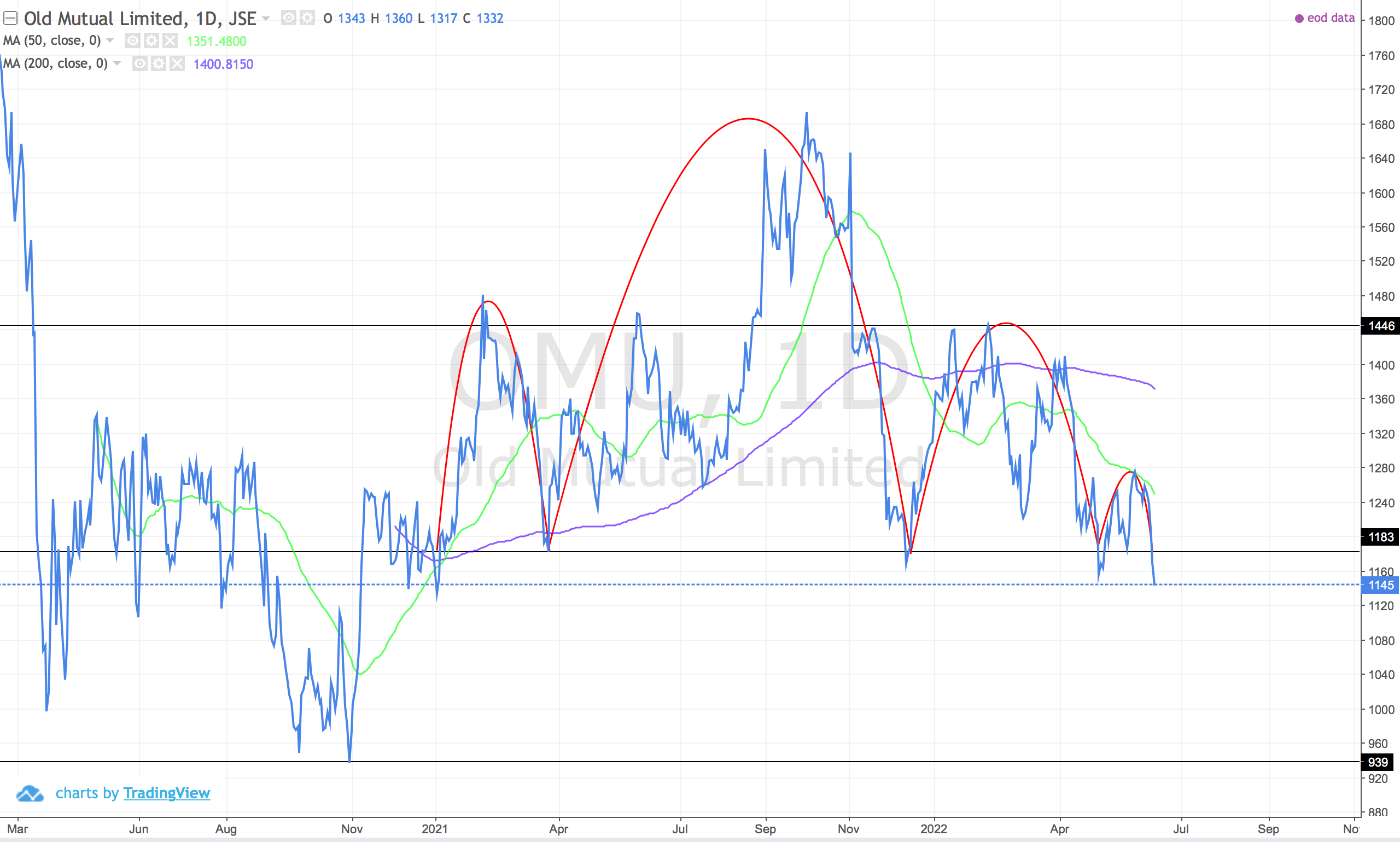
Task: Open the TradingView link at bottom left
Action: click(x=166, y=793)
